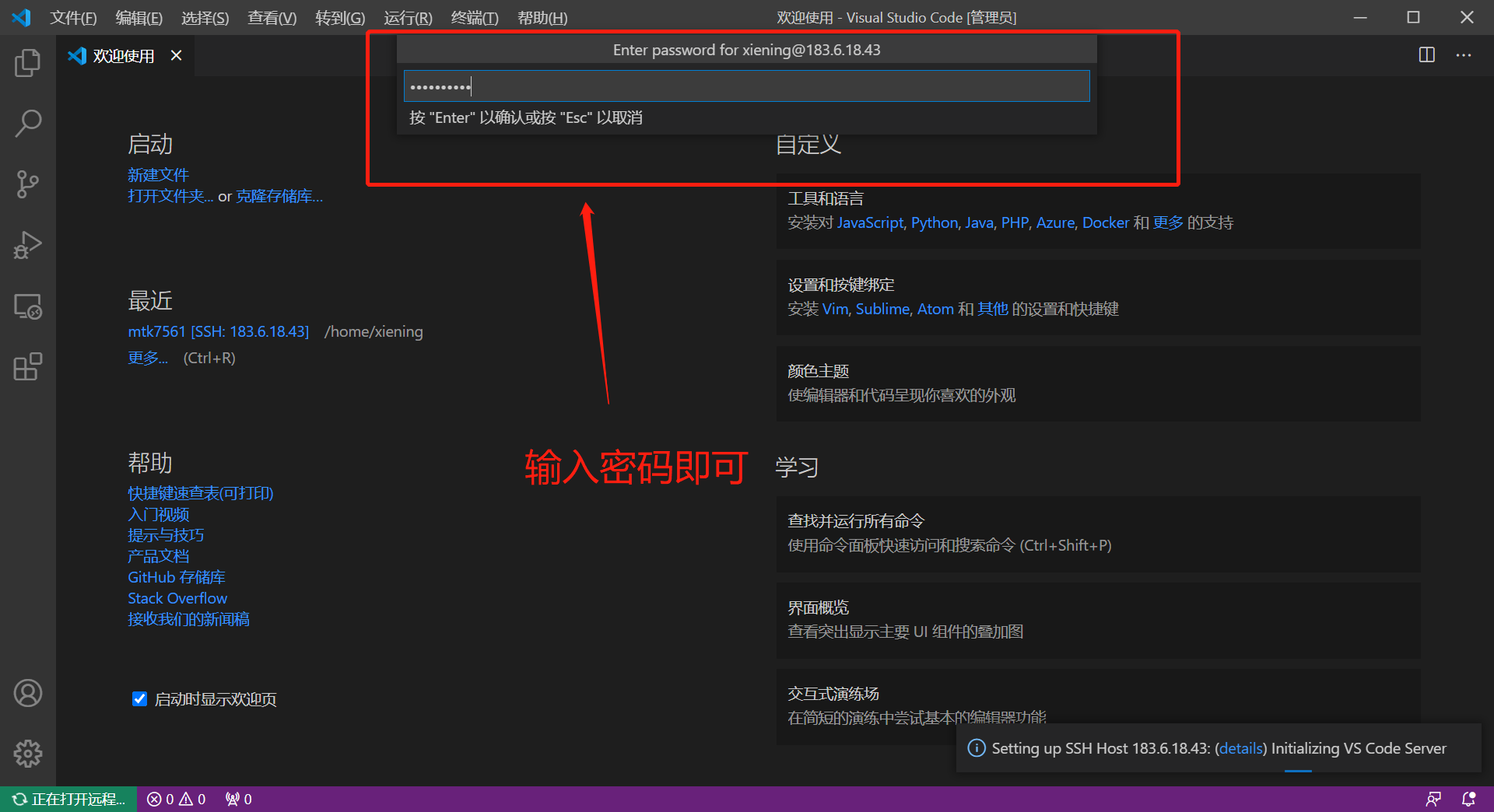Screen dimensions: 1494x812
Task: Click the info icon on SSH notification
Action: click(976, 748)
